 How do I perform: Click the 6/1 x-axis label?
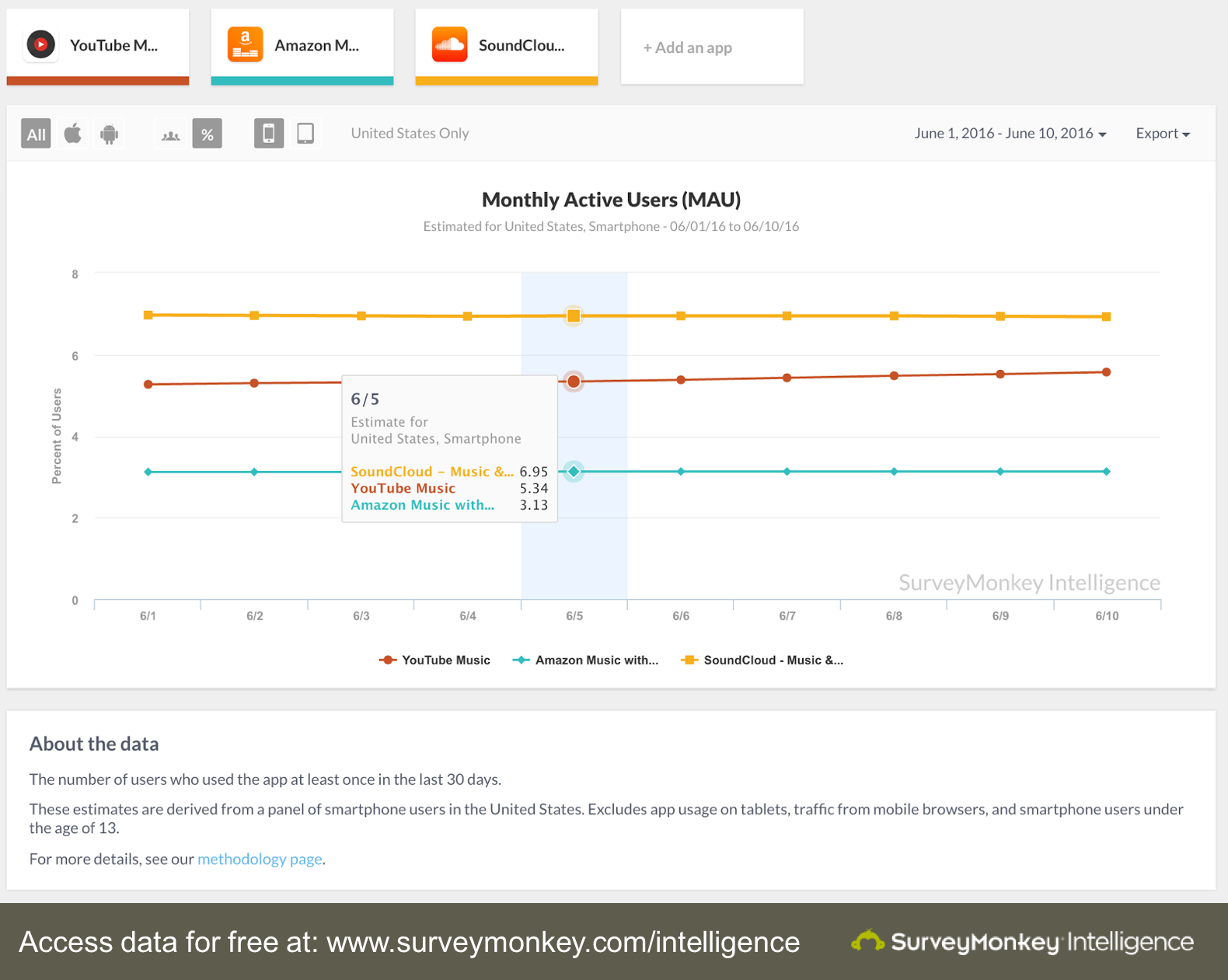click(148, 616)
